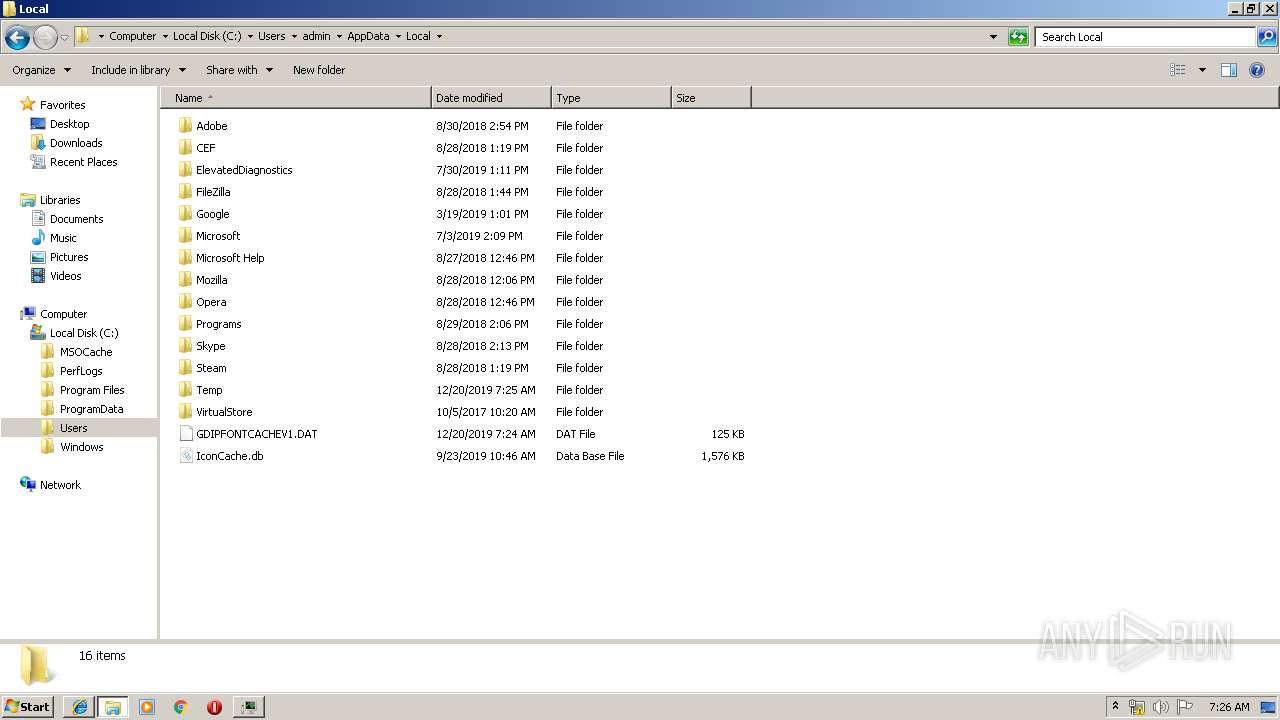Select the Skype folder row name
This screenshot has width=1280, height=720.
pyautogui.click(x=210, y=346)
